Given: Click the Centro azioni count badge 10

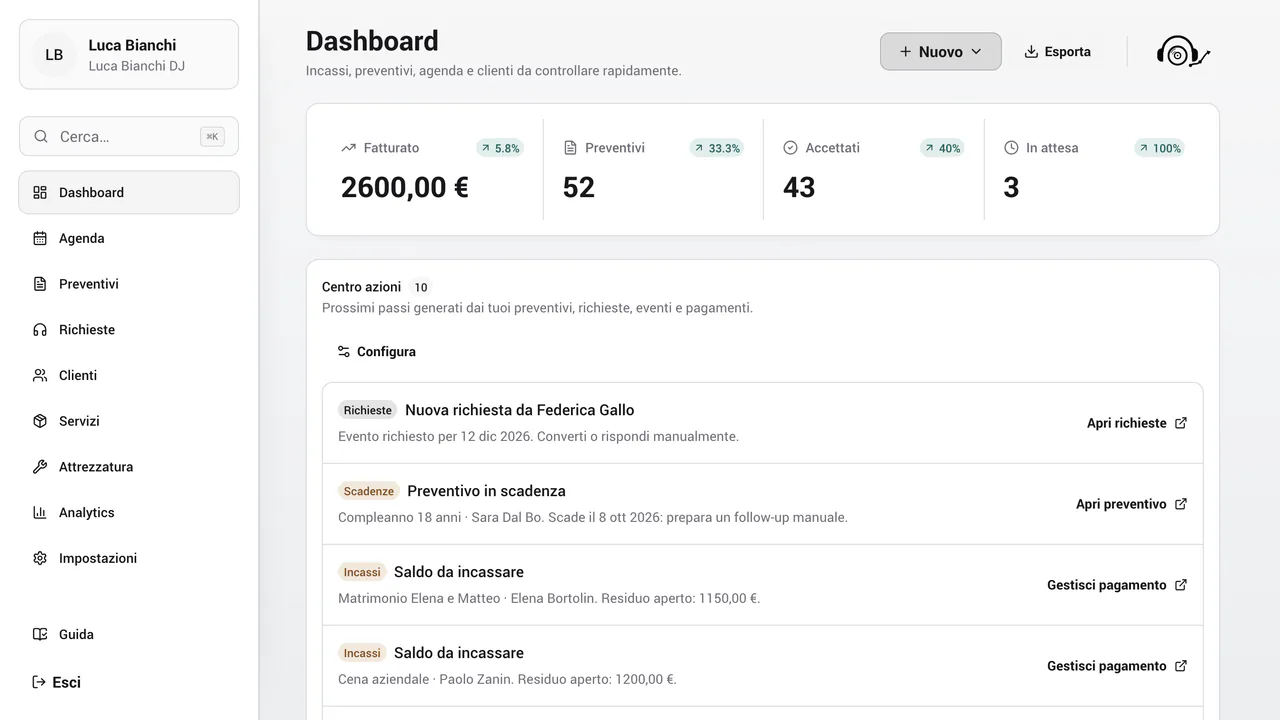Looking at the screenshot, I should click(x=421, y=287).
